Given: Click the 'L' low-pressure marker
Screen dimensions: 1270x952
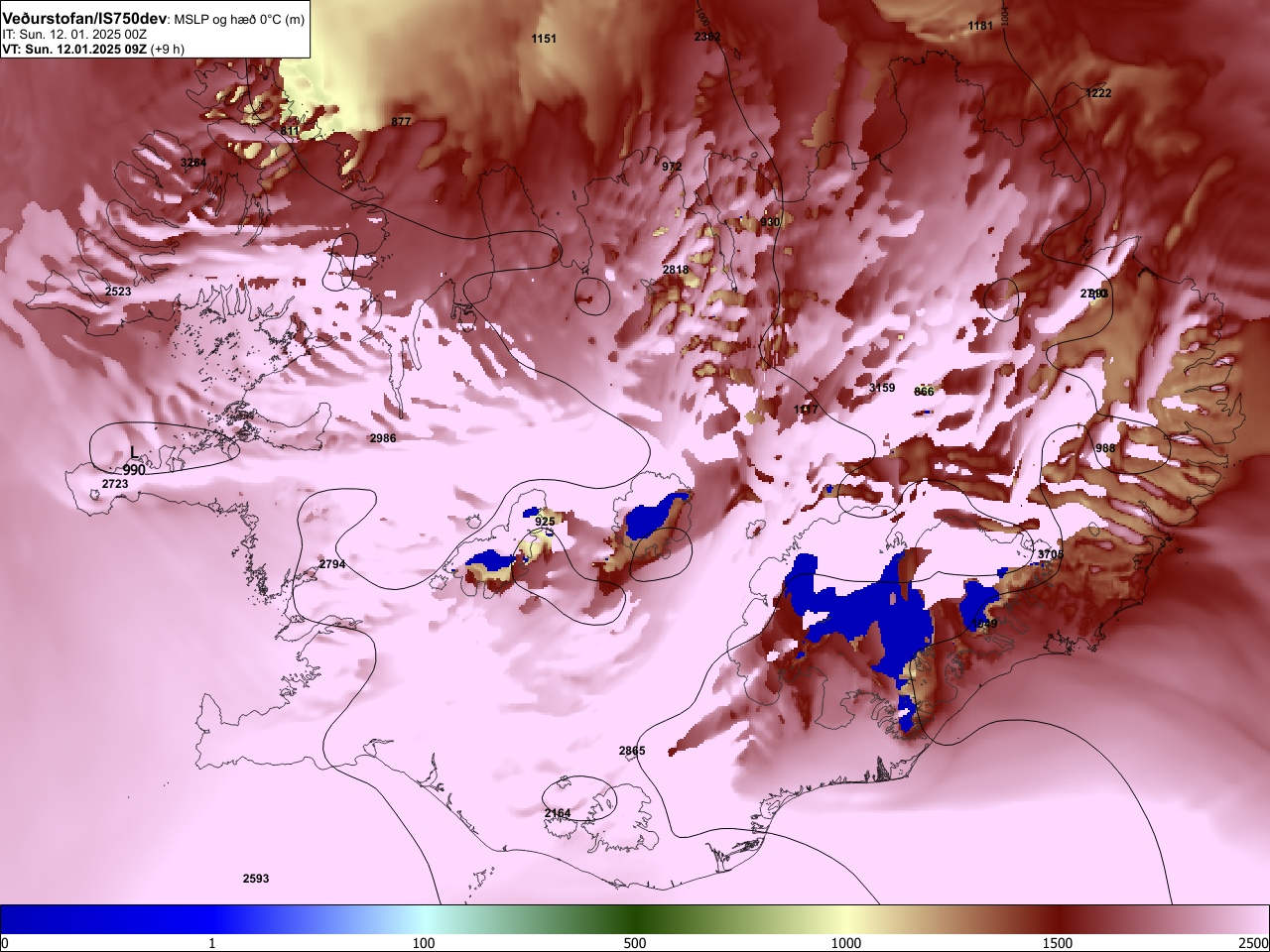Looking at the screenshot, I should click(x=134, y=452).
